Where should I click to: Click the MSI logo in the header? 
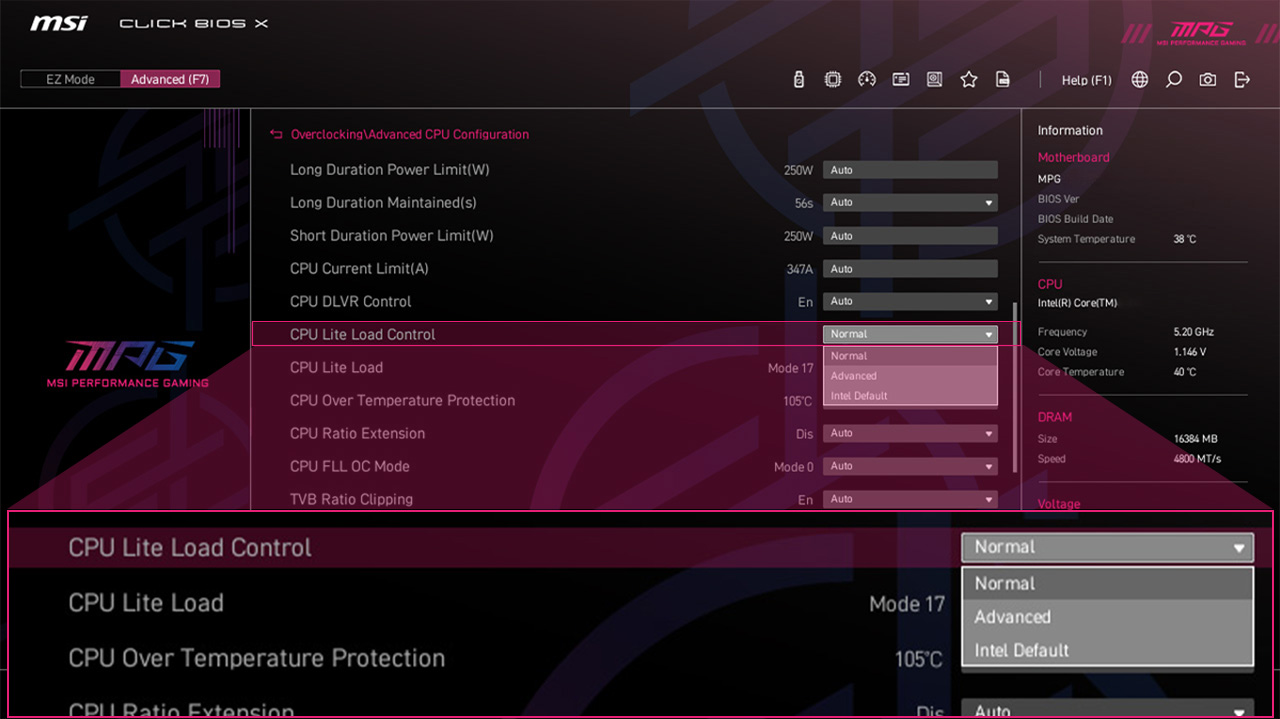coord(57,22)
